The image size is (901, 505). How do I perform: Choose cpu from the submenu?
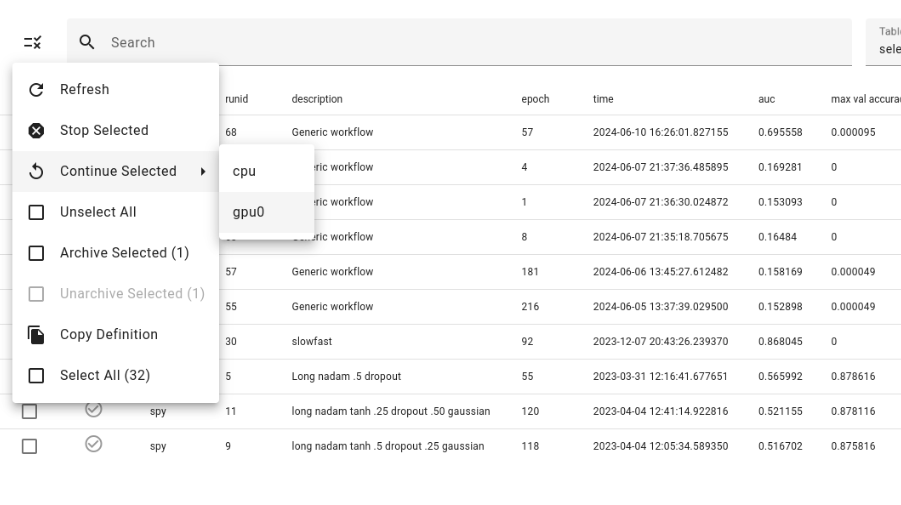point(244,171)
